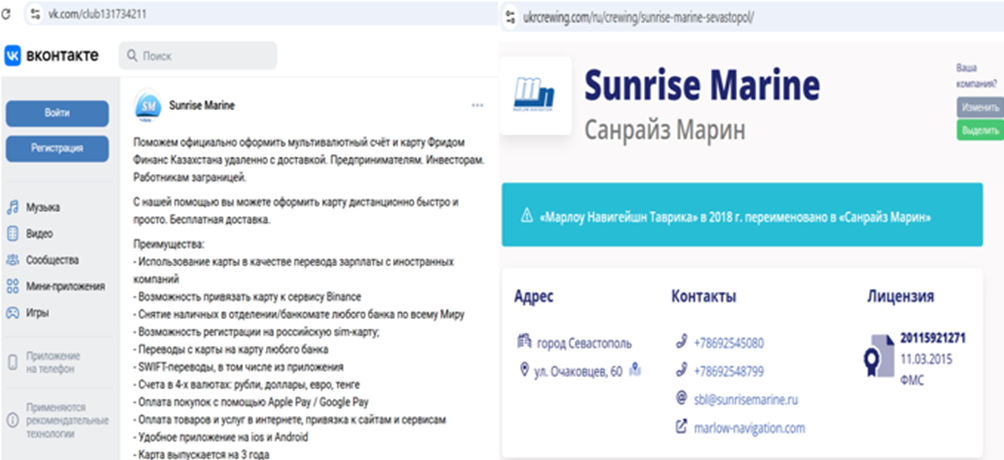
Task: Click the ФМС text under the license
Action: 912,381
